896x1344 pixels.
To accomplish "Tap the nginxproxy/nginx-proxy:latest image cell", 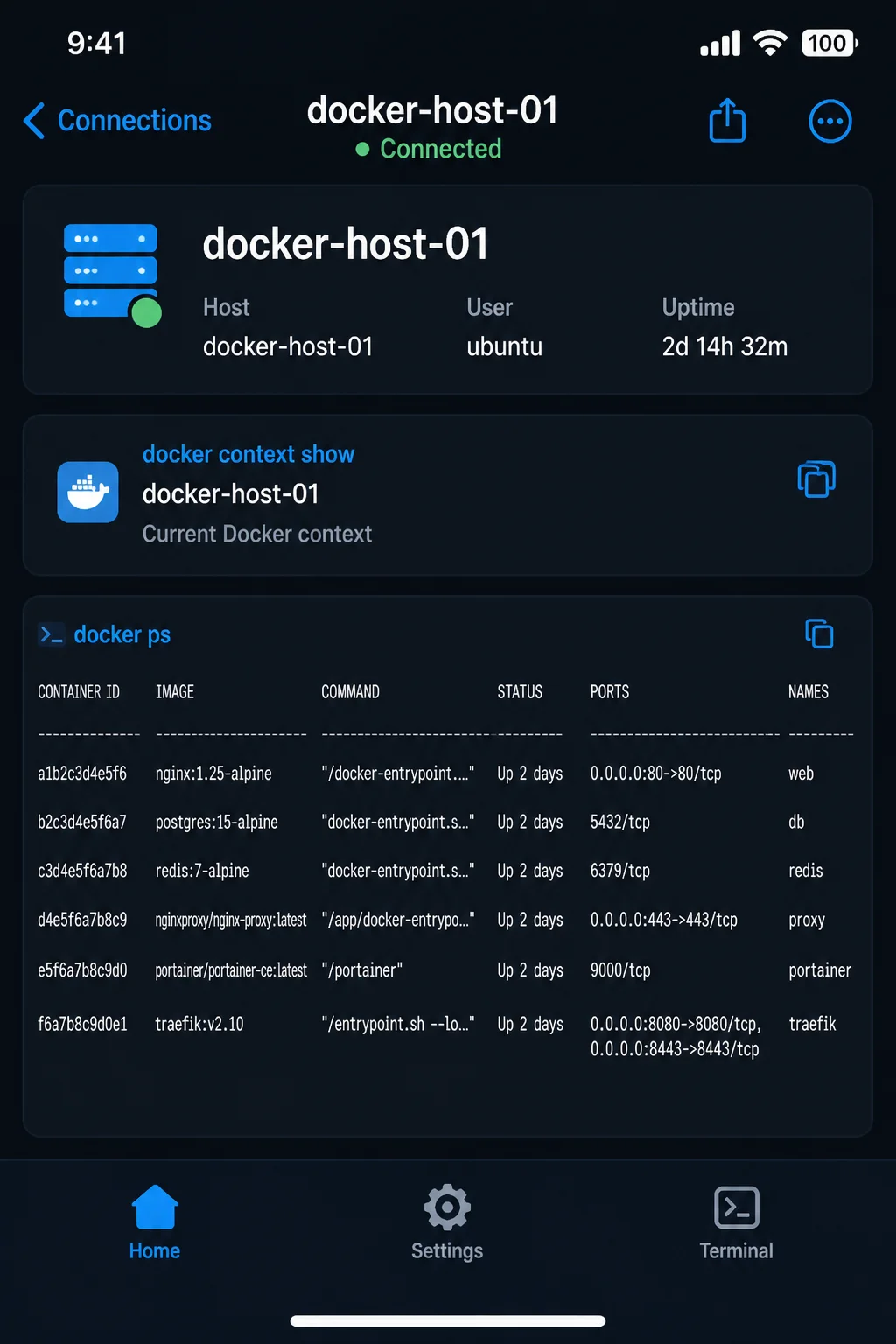I will click(231, 920).
